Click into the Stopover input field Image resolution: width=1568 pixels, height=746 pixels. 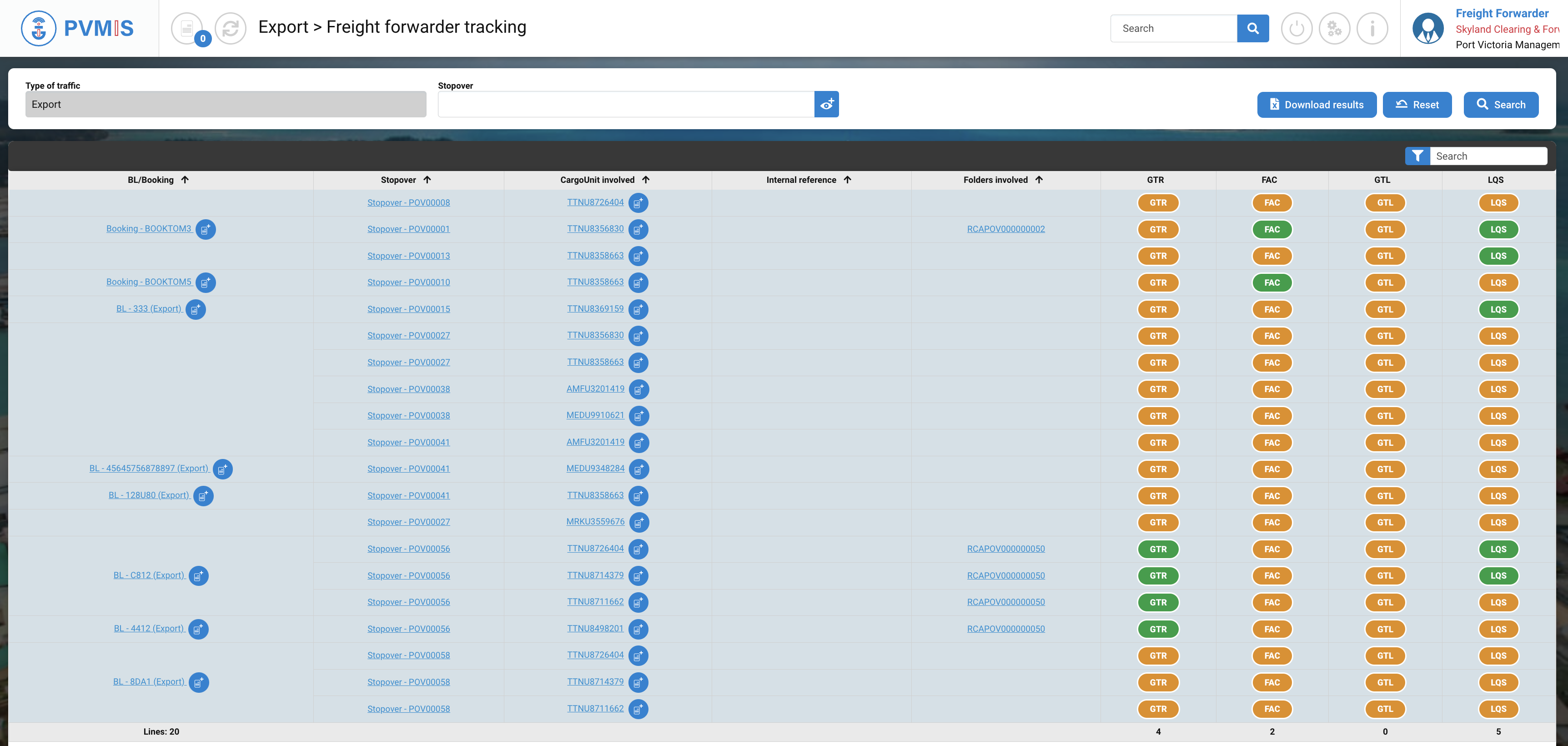[626, 104]
